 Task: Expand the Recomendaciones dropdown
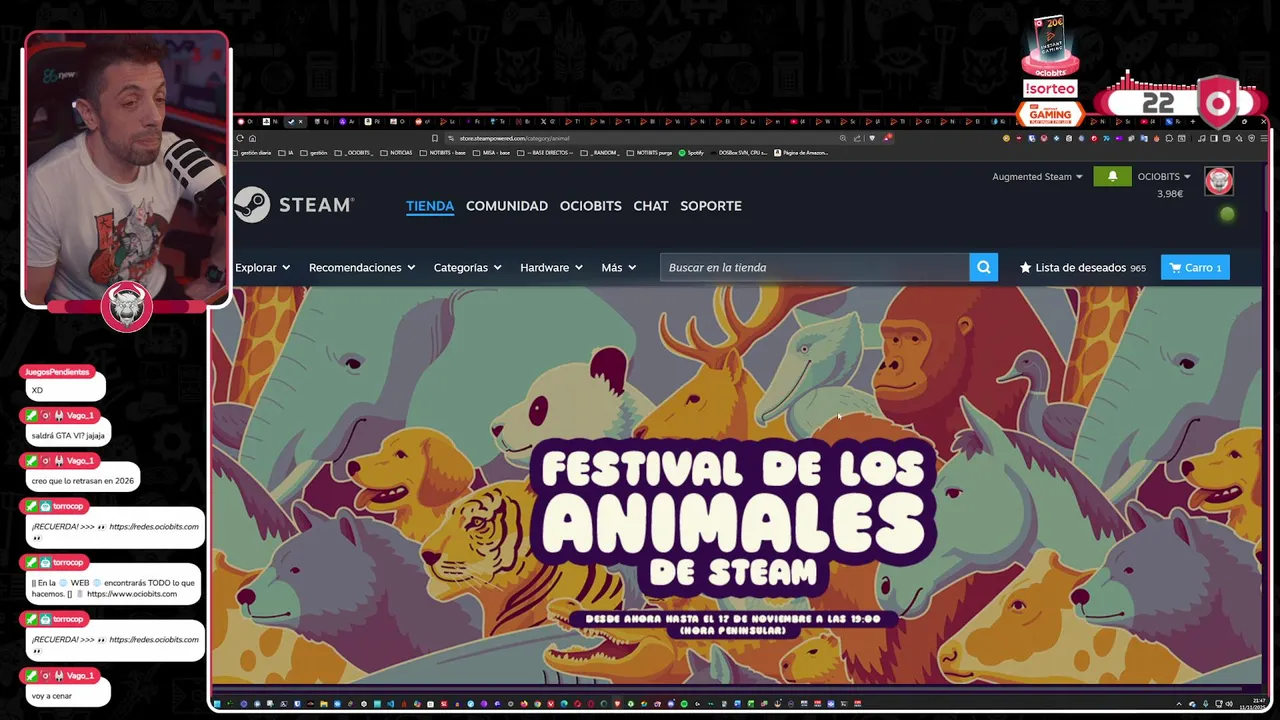[361, 267]
